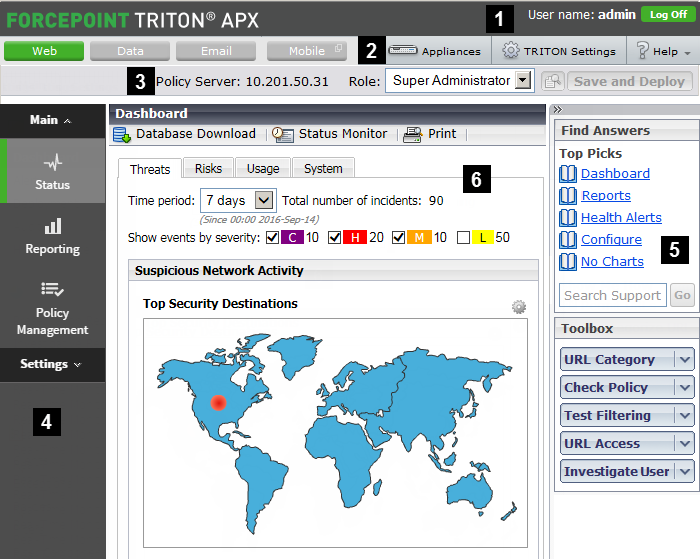
Task: Click the chart options gear icon
Action: tap(519, 307)
